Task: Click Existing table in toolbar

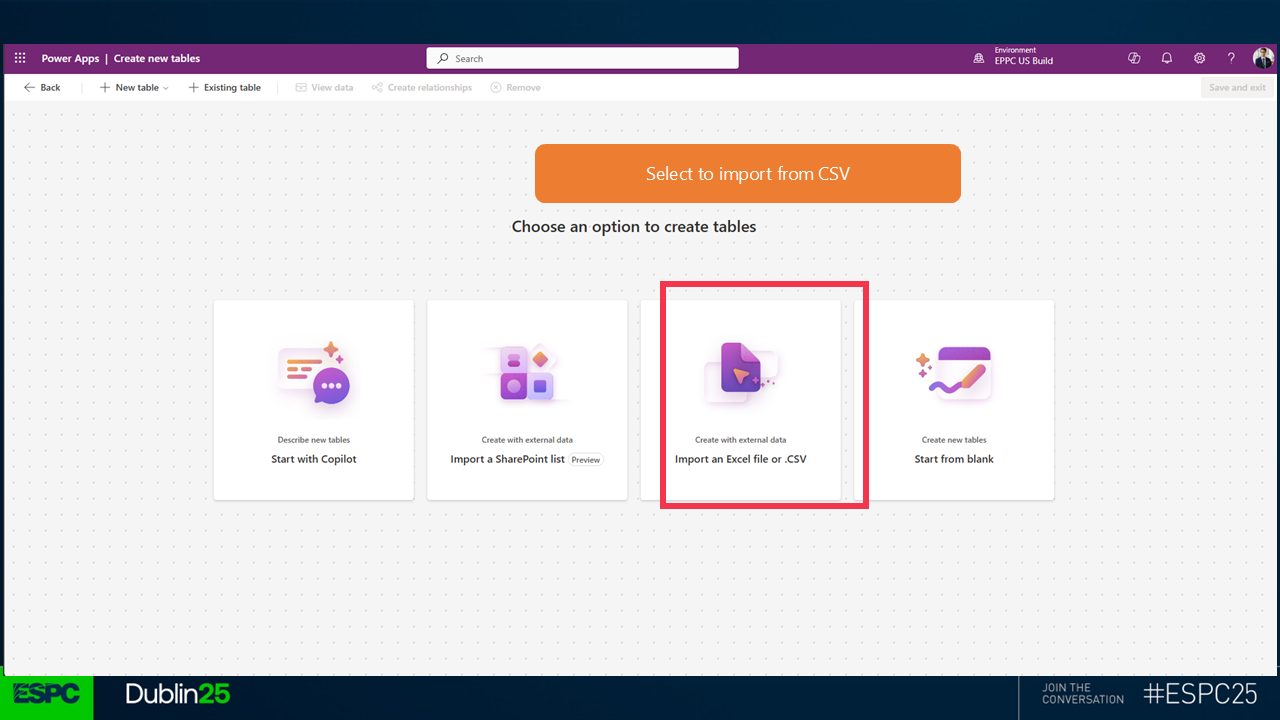Action: (x=224, y=88)
